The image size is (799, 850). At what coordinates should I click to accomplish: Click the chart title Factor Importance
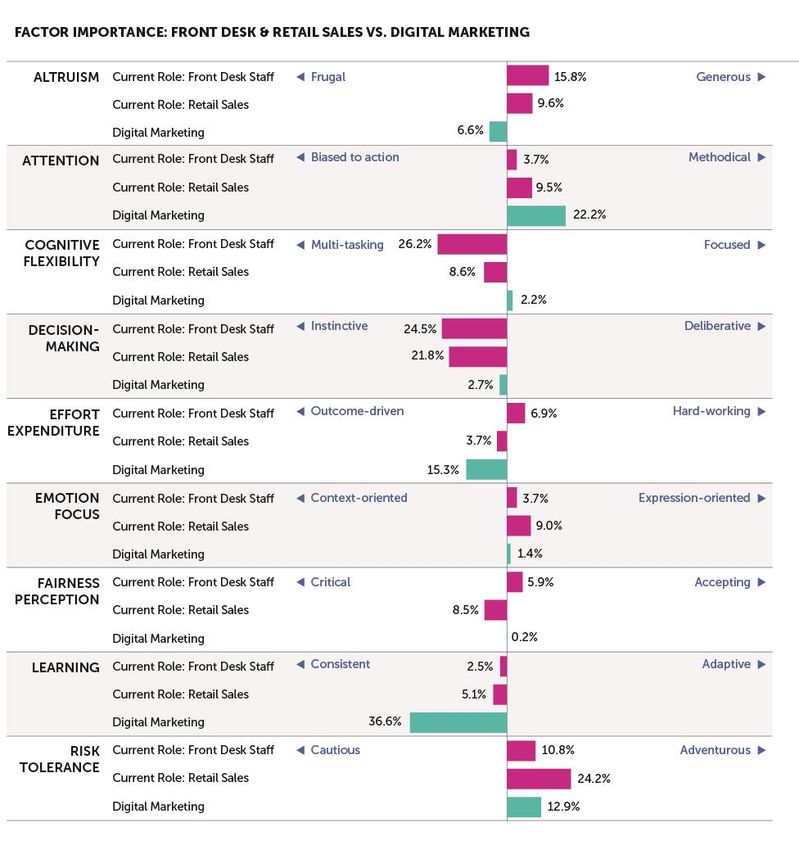272,32
